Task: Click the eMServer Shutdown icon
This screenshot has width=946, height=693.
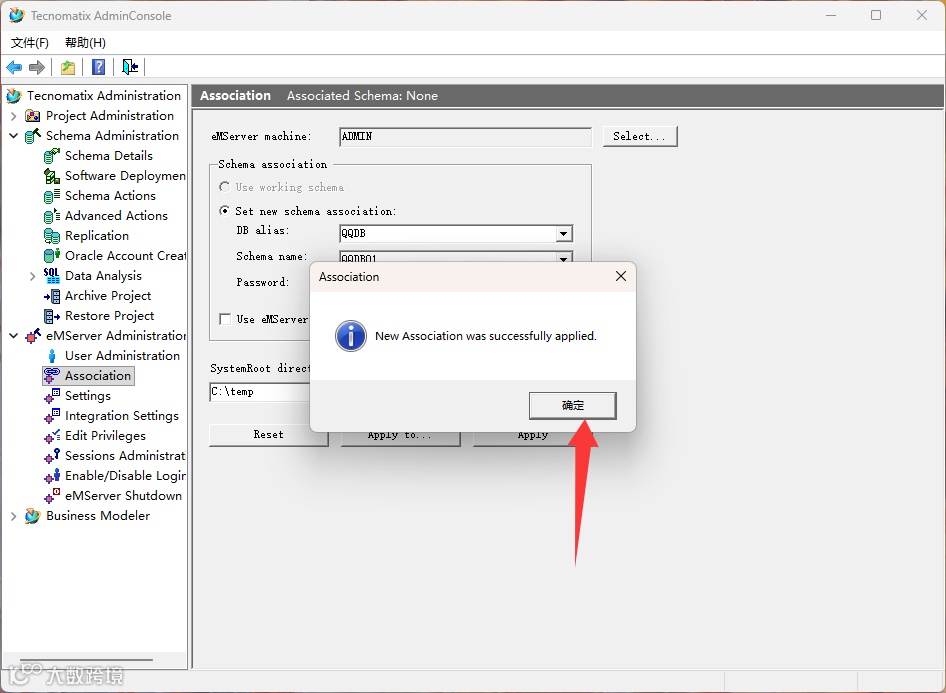Action: 52,496
